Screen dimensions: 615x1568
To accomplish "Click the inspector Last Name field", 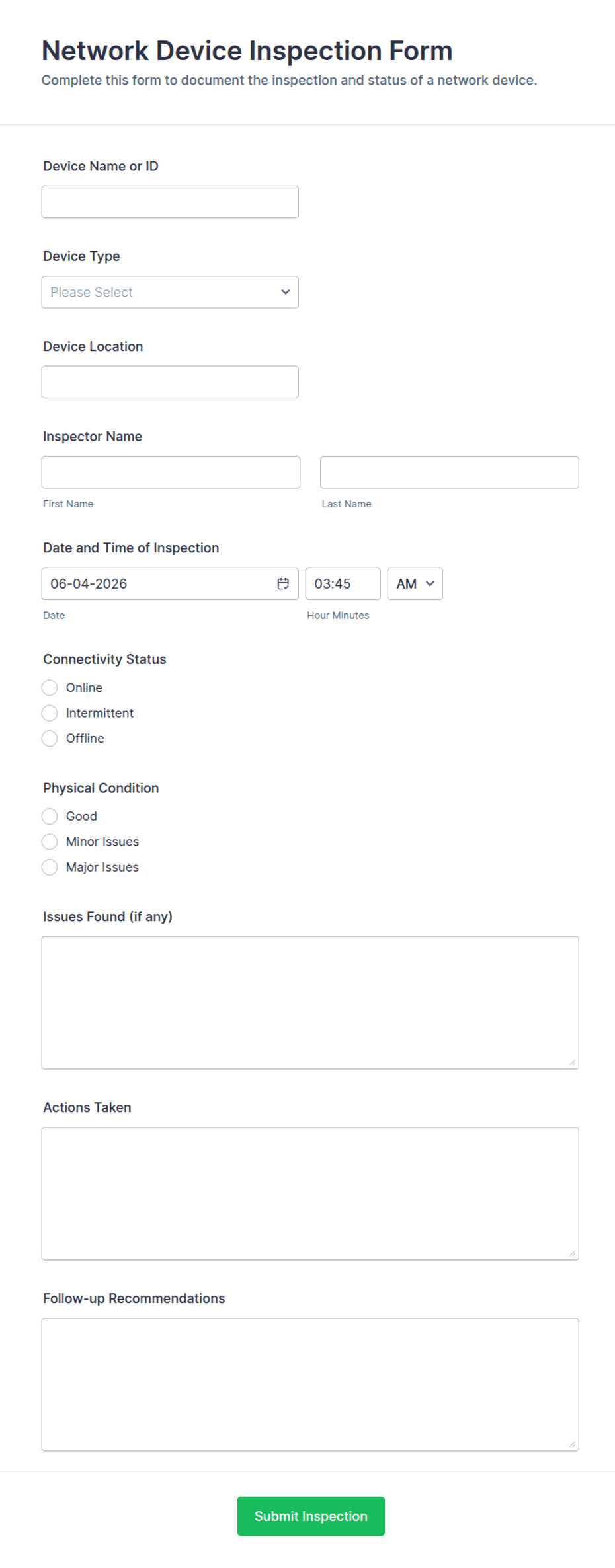I will 450,472.
